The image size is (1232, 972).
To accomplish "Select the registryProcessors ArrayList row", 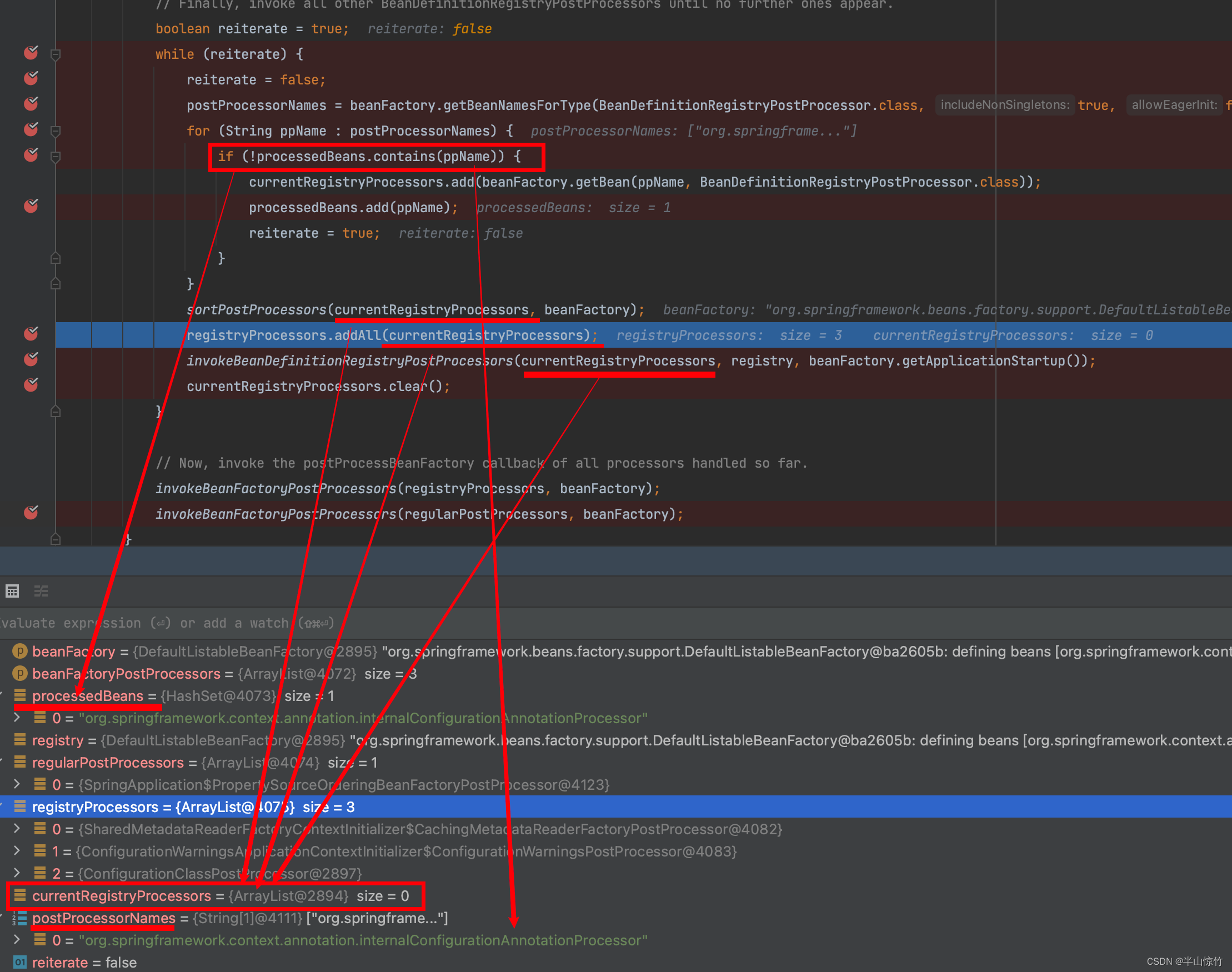I will pyautogui.click(x=615, y=807).
